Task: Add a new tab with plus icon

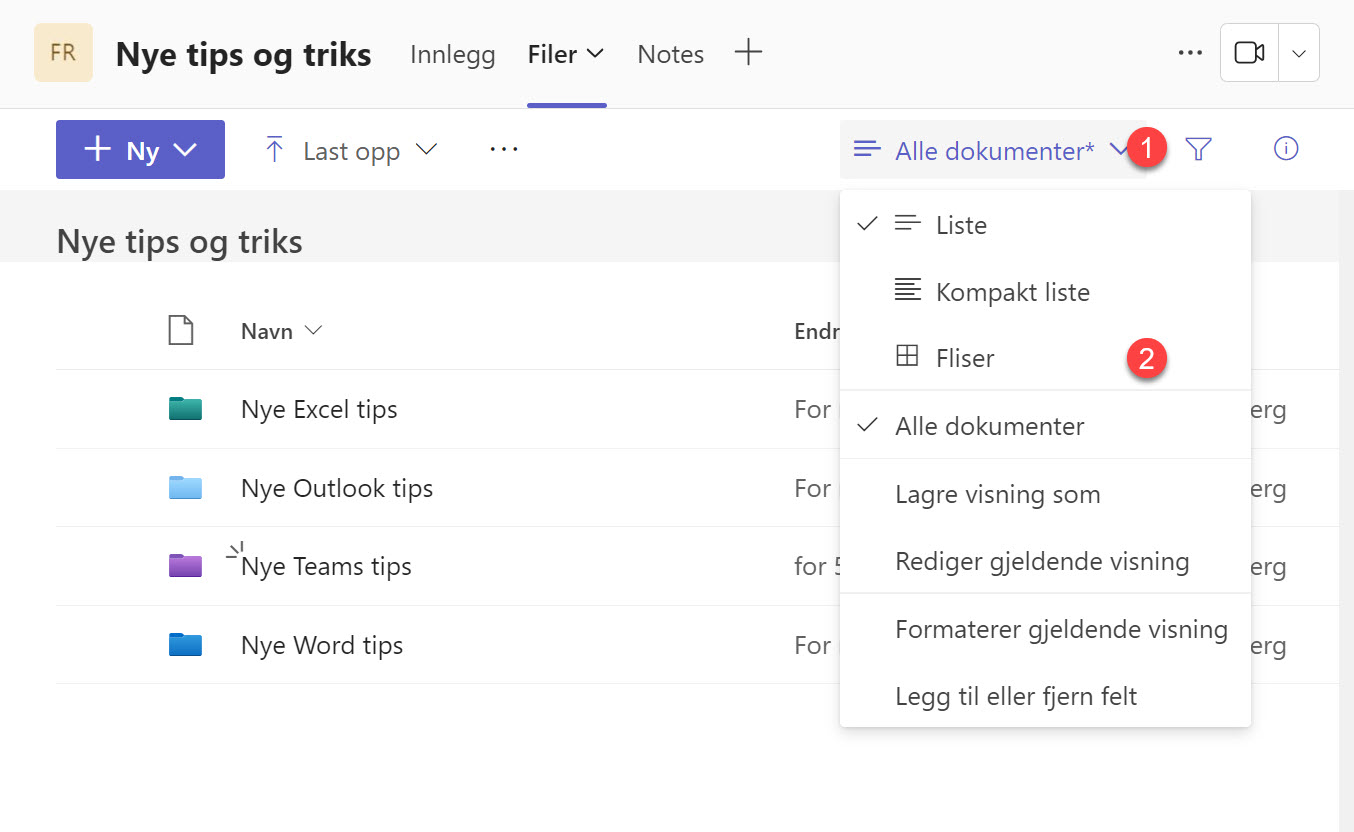Action: 748,52
